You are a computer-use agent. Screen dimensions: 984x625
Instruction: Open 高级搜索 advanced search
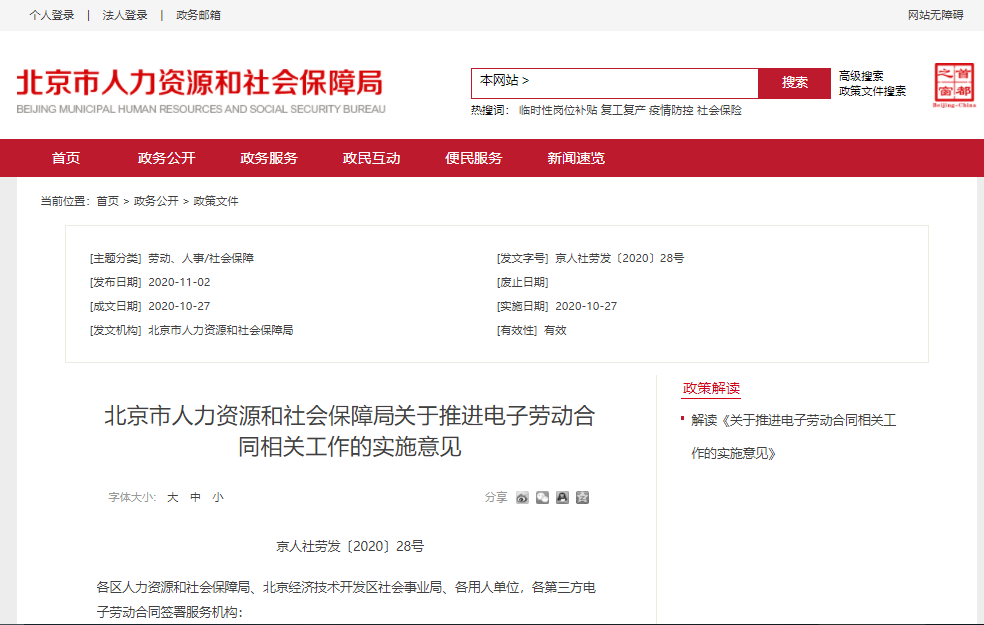861,76
